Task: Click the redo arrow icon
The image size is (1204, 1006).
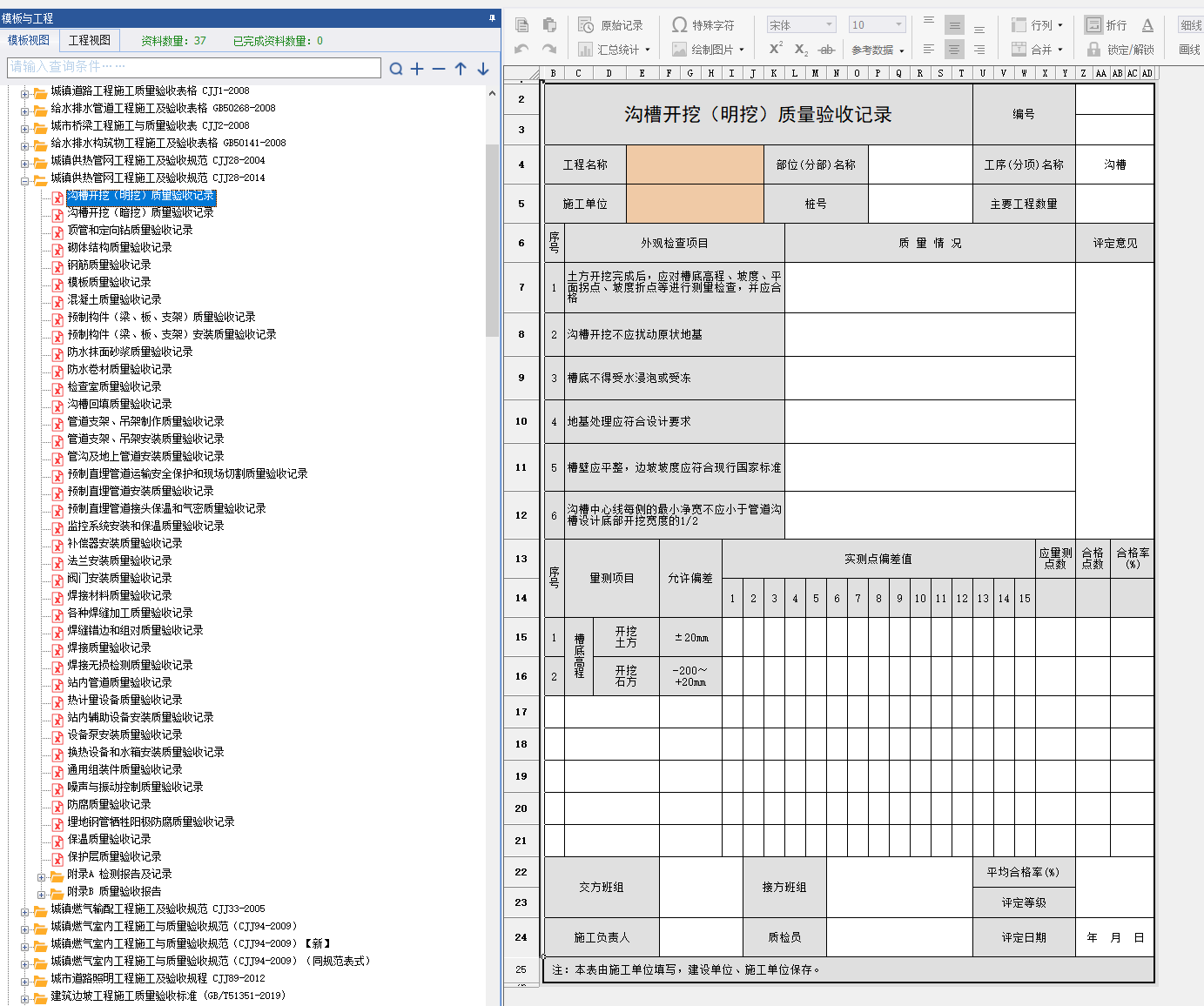Action: [549, 50]
